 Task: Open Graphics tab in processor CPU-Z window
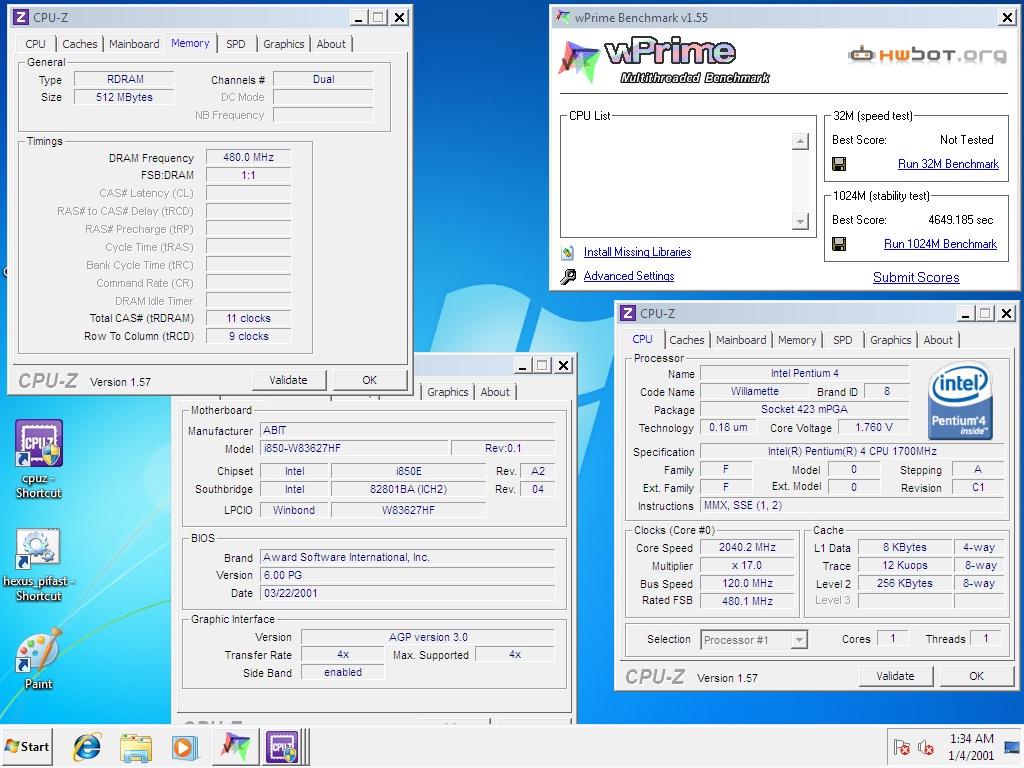[x=890, y=340]
